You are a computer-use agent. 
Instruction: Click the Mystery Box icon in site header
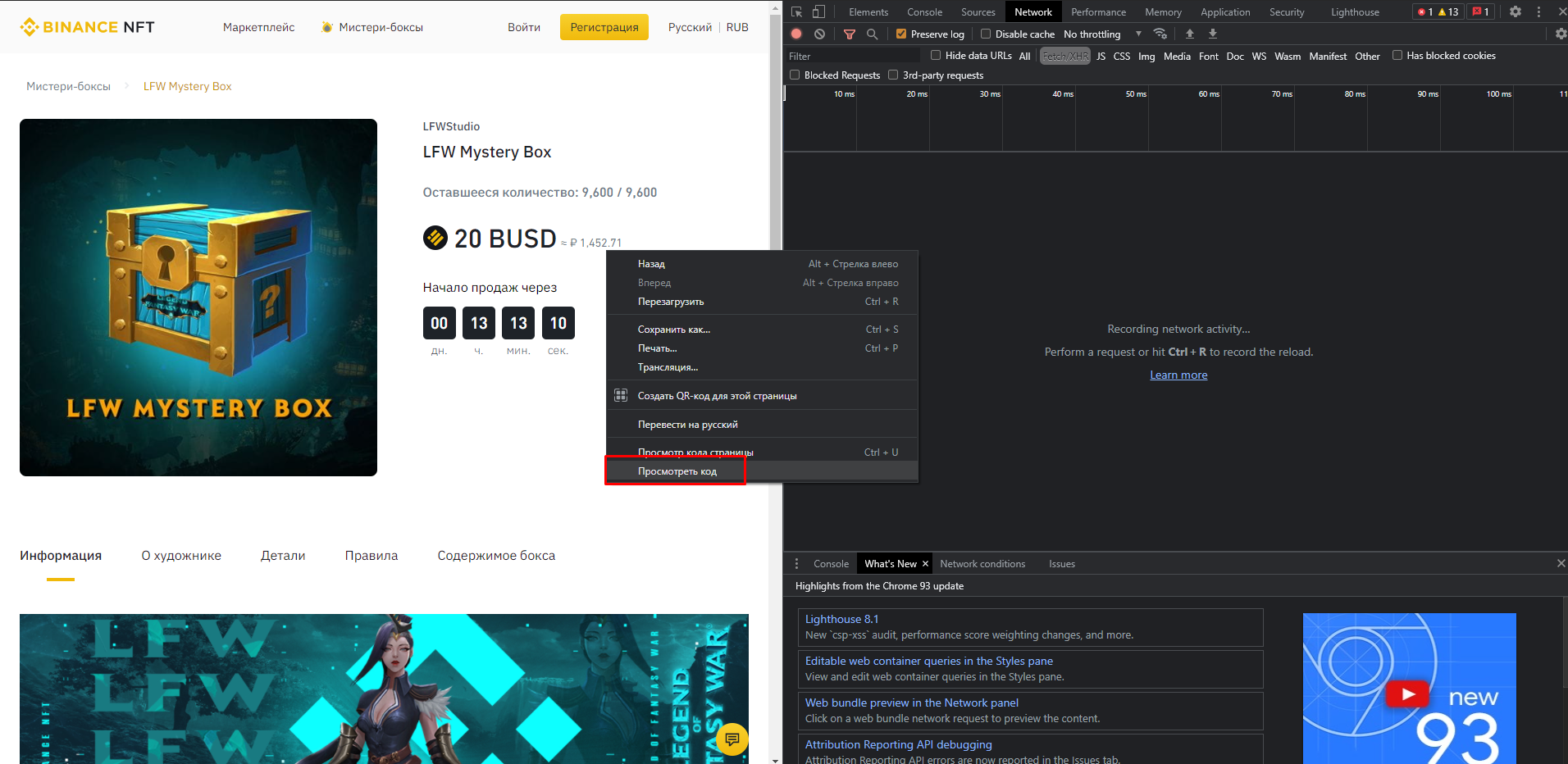pos(327,27)
